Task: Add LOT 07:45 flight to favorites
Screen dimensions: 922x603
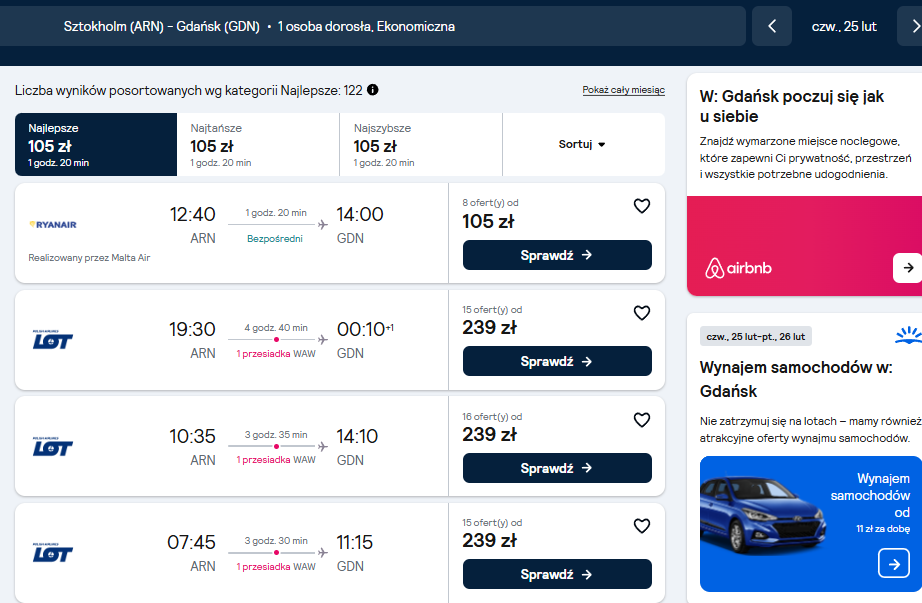Action: coord(642,526)
